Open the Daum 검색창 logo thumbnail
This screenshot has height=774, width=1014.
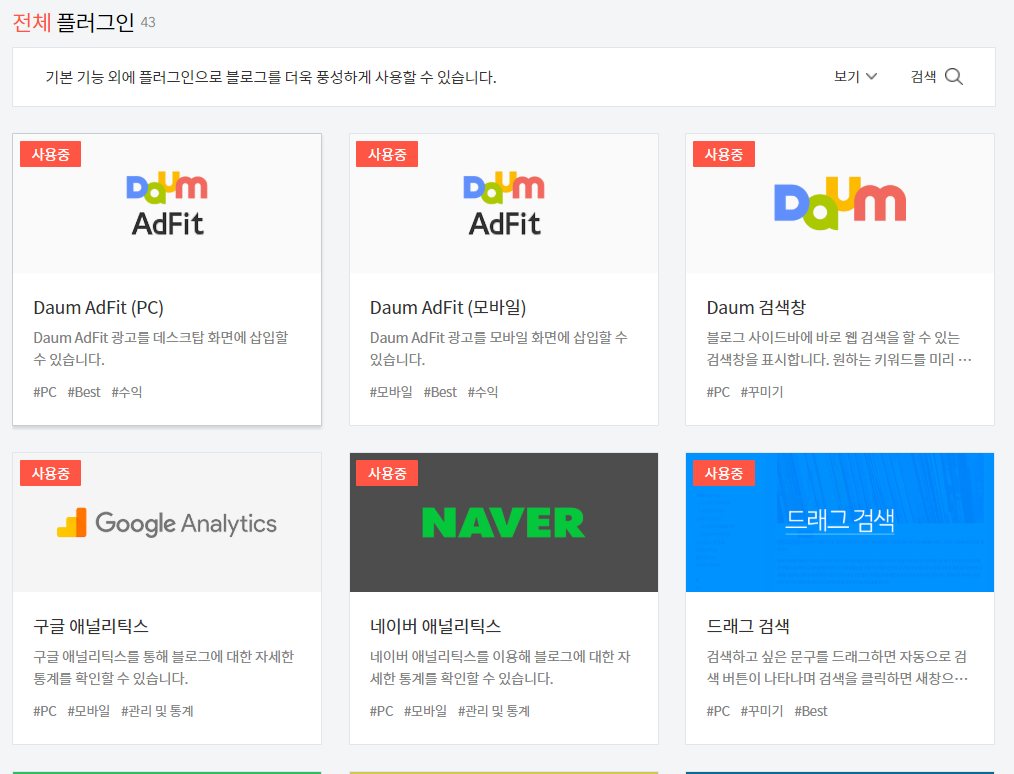point(840,204)
